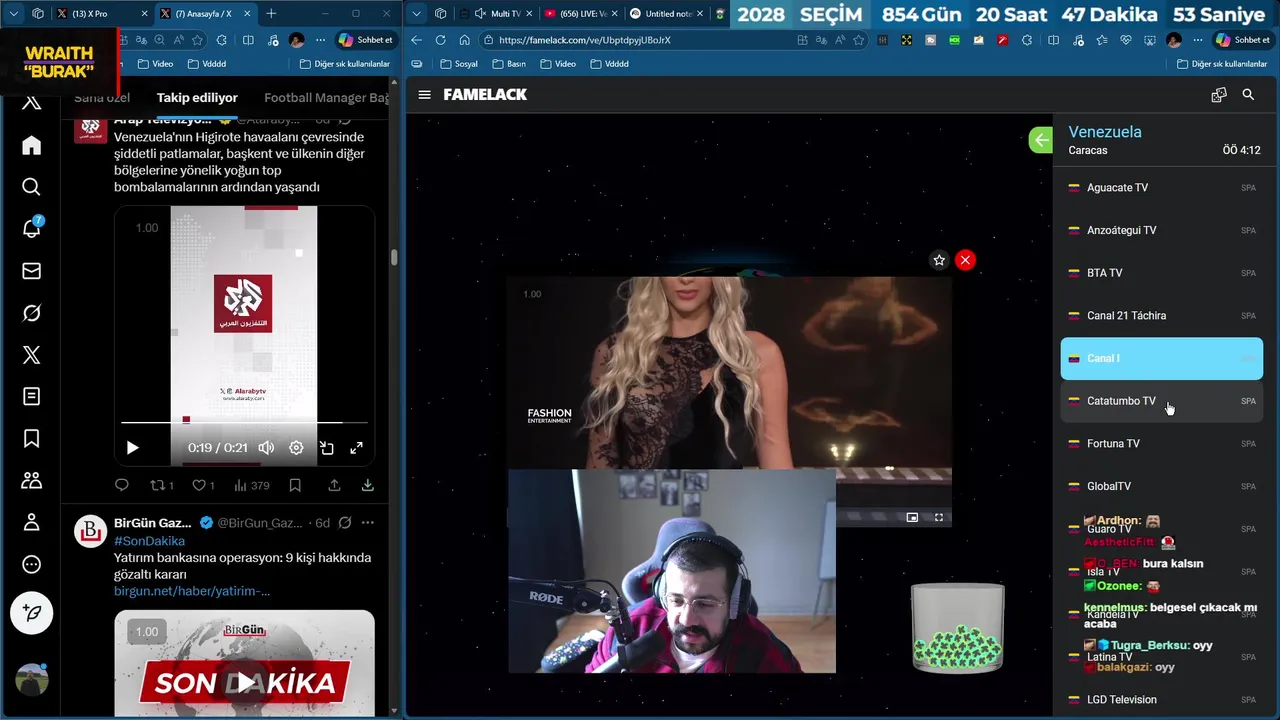Image resolution: width=1280 pixels, height=720 pixels.
Task: Open Lists icon in X sidebar
Action: tap(31, 397)
